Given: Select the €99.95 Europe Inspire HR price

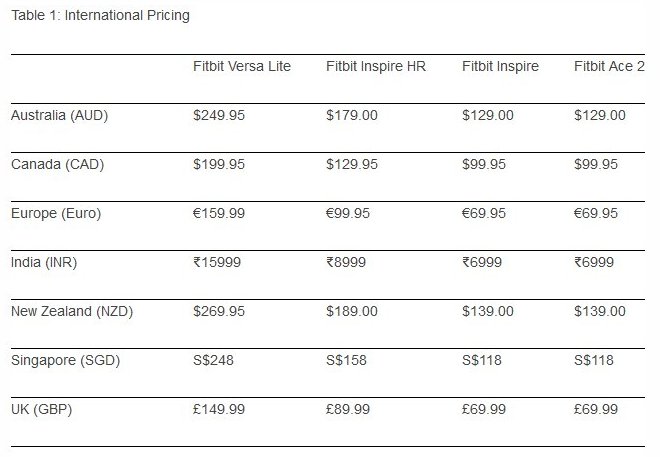Looking at the screenshot, I should pyautogui.click(x=351, y=213).
